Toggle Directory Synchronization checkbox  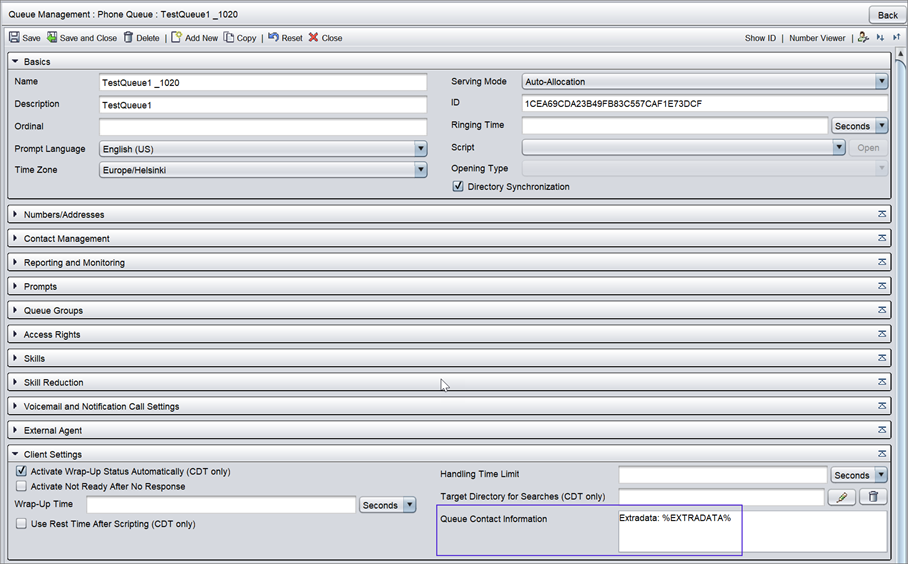tap(458, 187)
